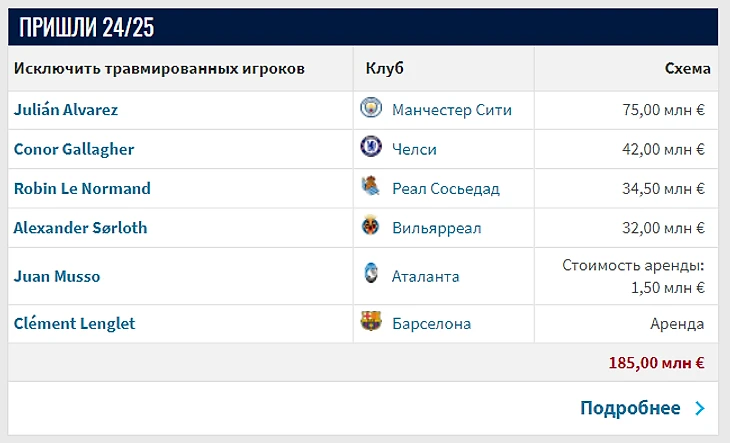Click the Manchester City club crest

371,108
